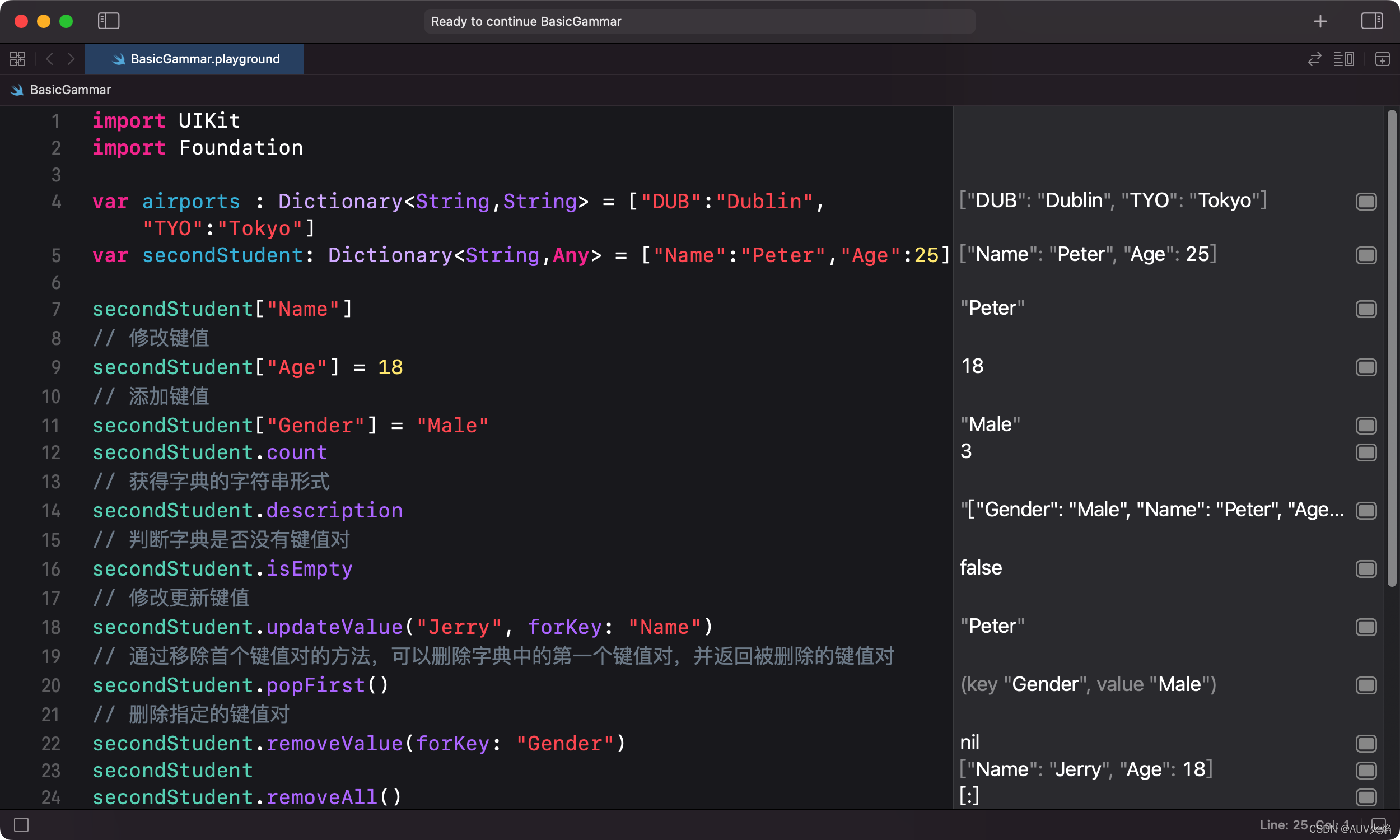Image resolution: width=1400 pixels, height=840 pixels.
Task: Show inline result for count value 3
Action: coord(1365,452)
